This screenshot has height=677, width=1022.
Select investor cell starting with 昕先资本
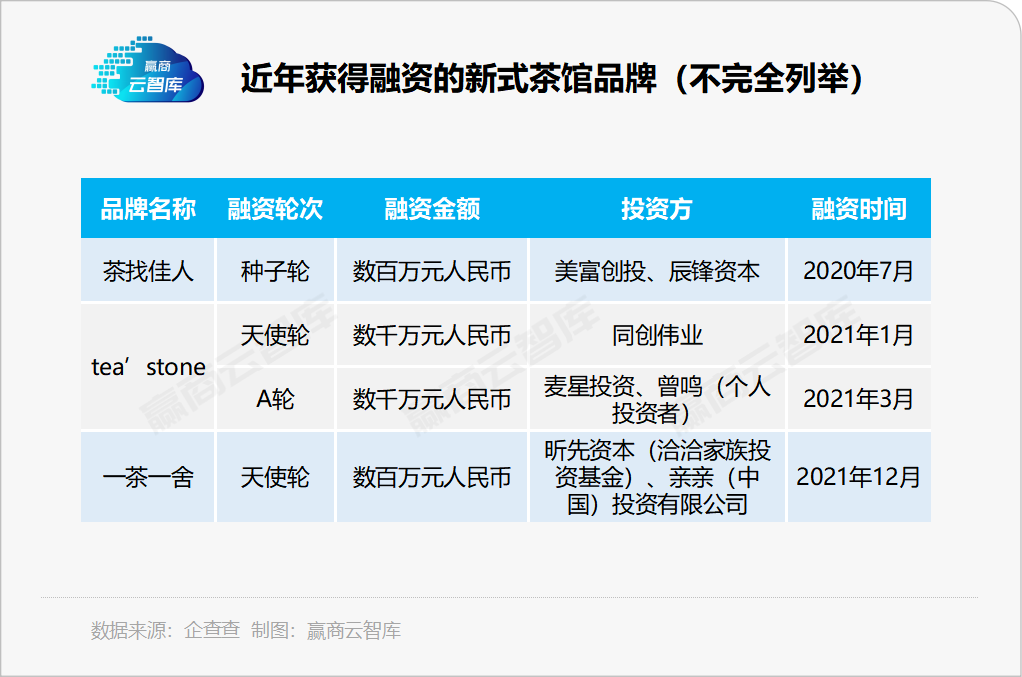[x=657, y=478]
